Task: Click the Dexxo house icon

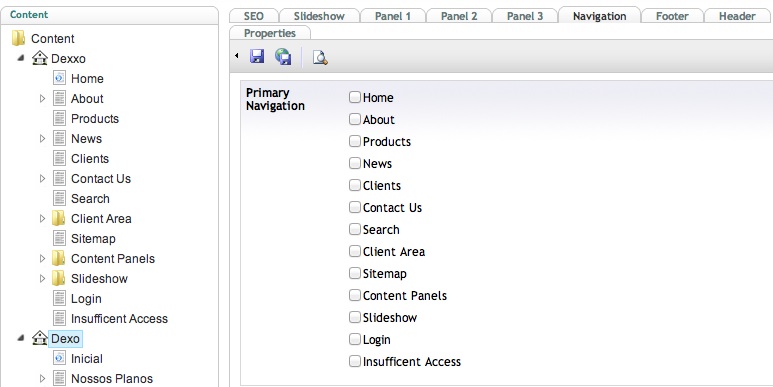Action: point(39,58)
